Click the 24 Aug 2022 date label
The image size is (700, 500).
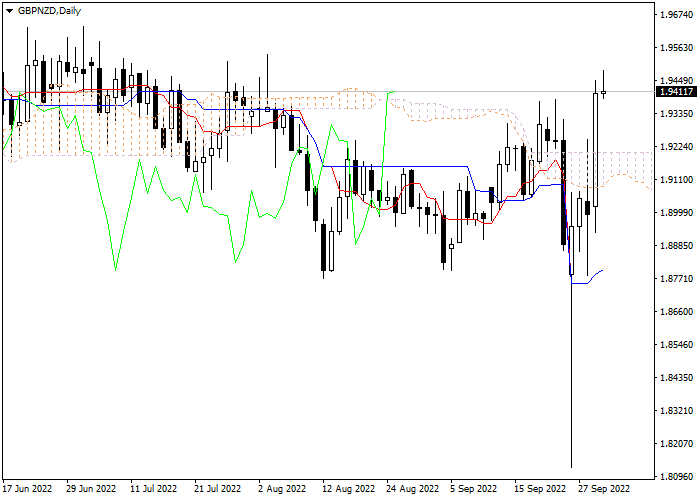[413, 489]
